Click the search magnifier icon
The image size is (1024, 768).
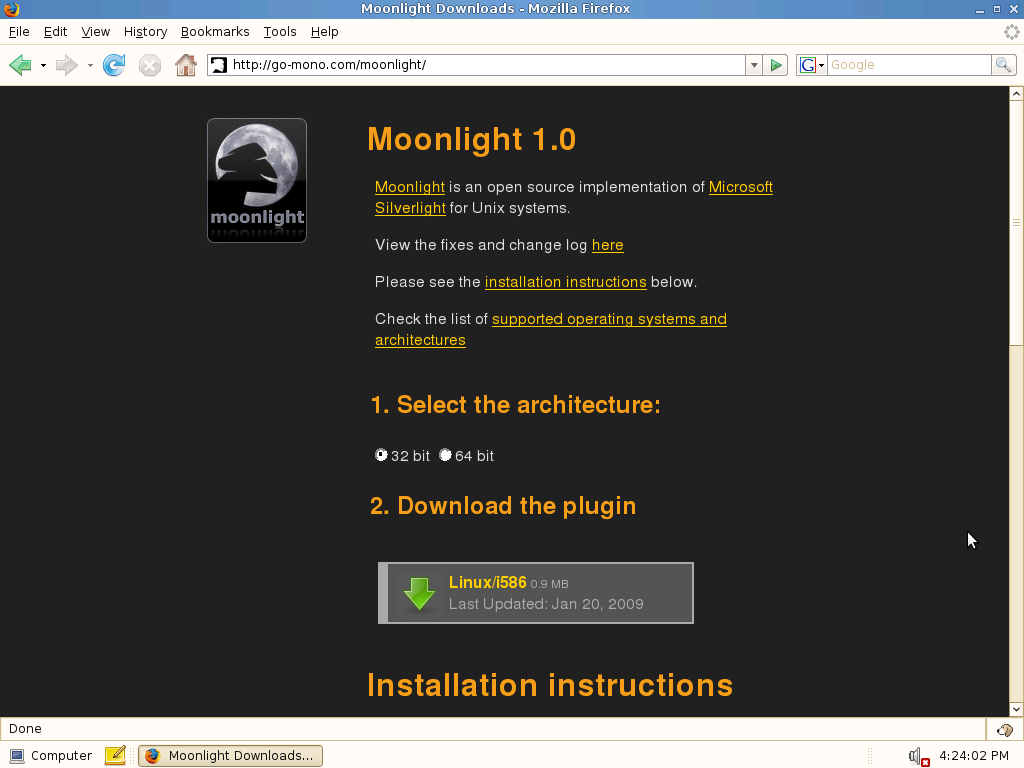coord(1003,65)
